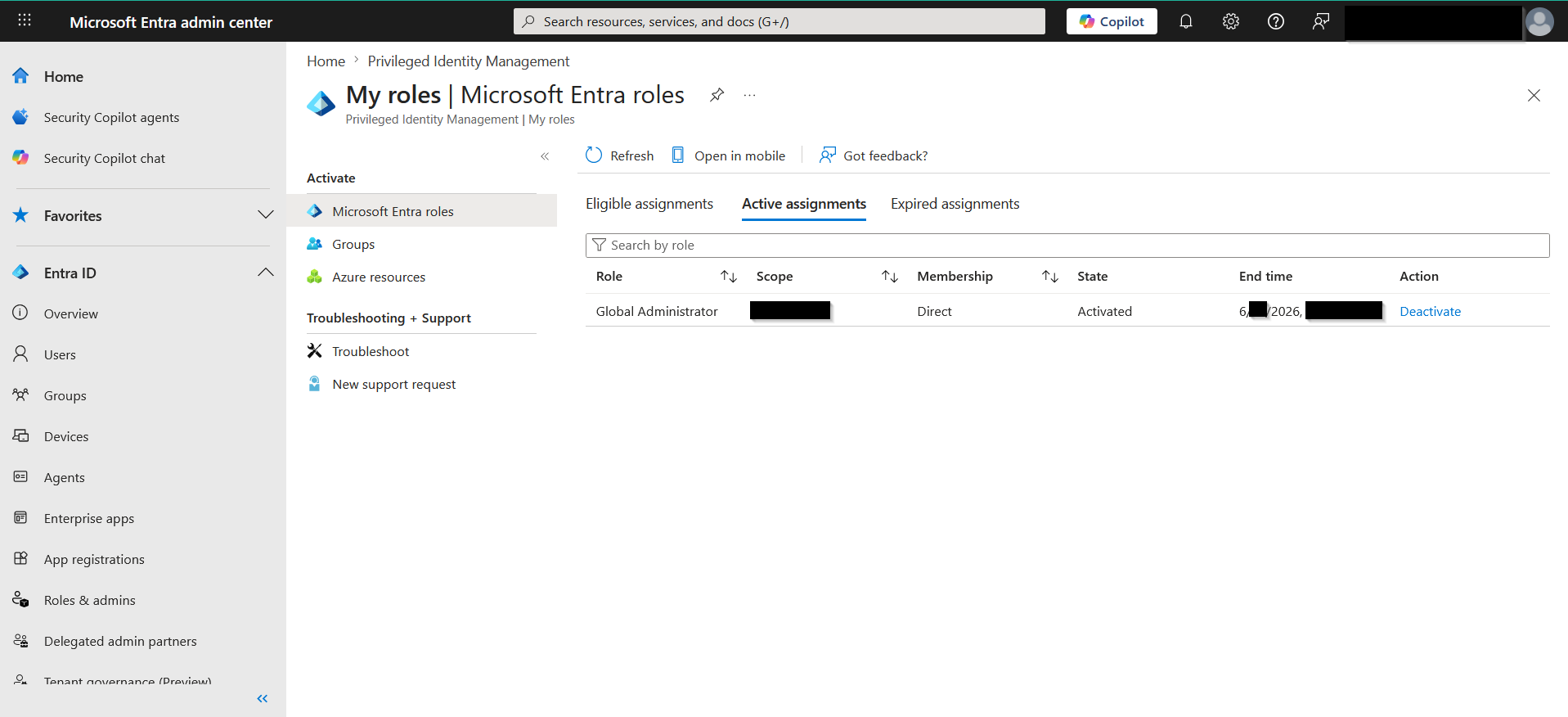Open the more options ellipsis
The width and height of the screenshot is (1568, 717).
pos(749,95)
